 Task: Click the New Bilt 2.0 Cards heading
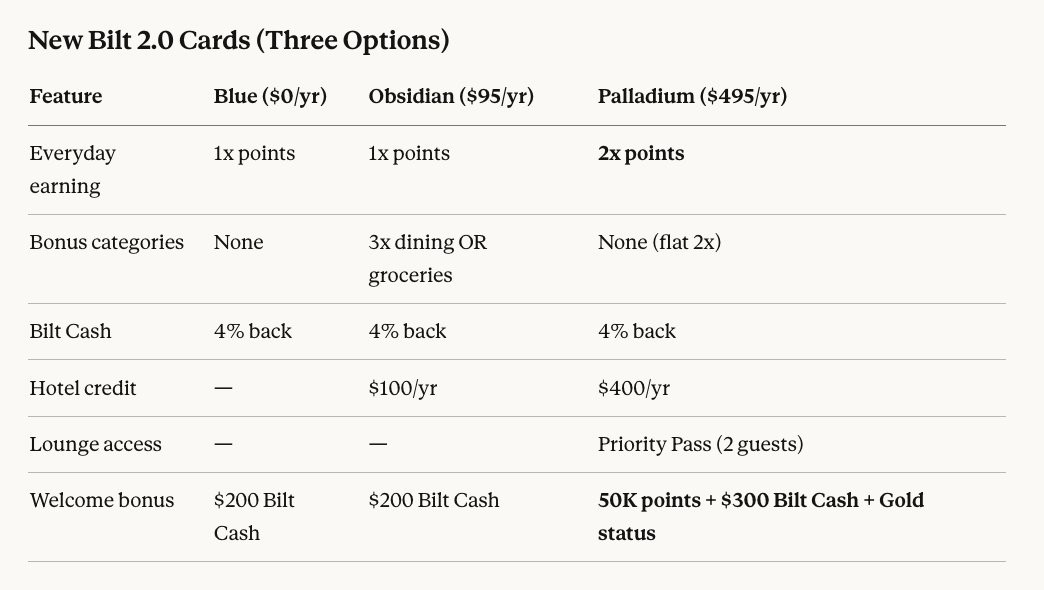(238, 41)
